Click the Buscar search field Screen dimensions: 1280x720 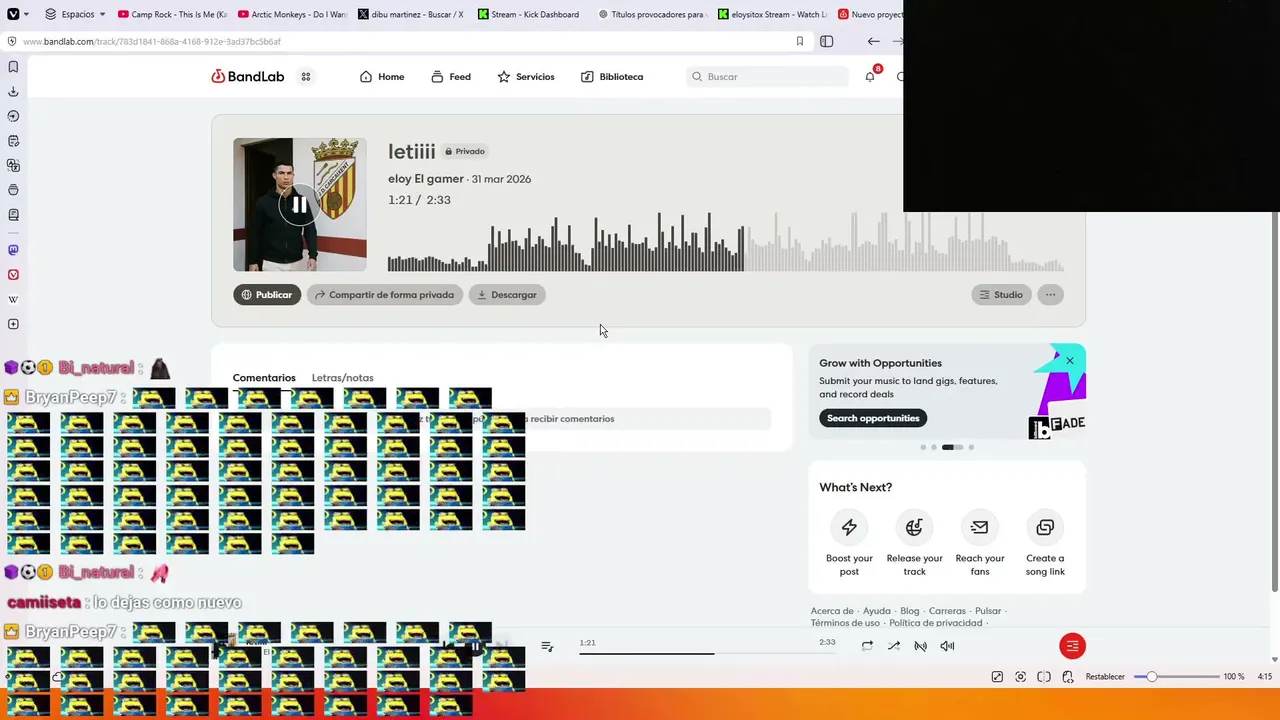tap(767, 77)
